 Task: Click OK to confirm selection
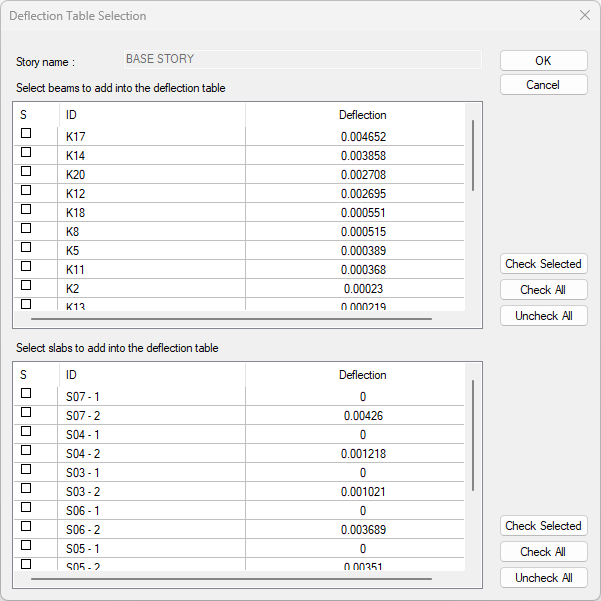pos(543,61)
